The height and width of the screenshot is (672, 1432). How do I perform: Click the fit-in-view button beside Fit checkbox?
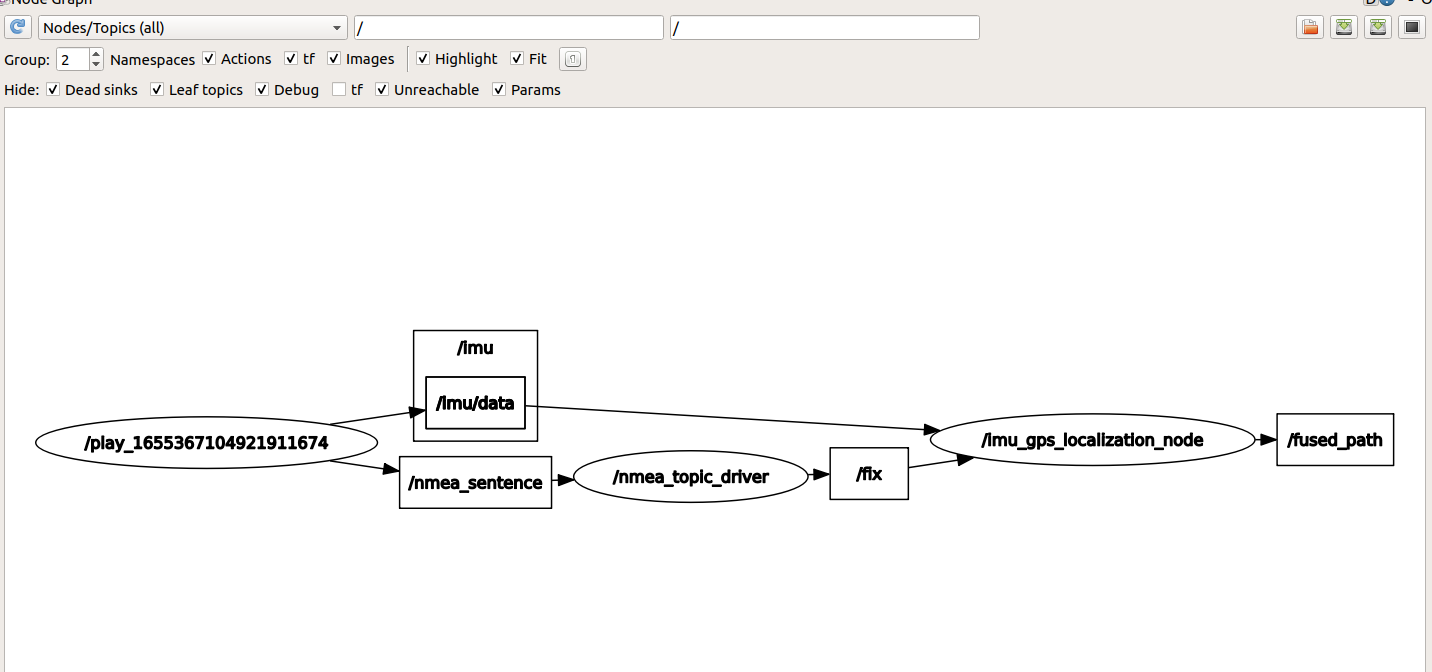click(x=572, y=59)
